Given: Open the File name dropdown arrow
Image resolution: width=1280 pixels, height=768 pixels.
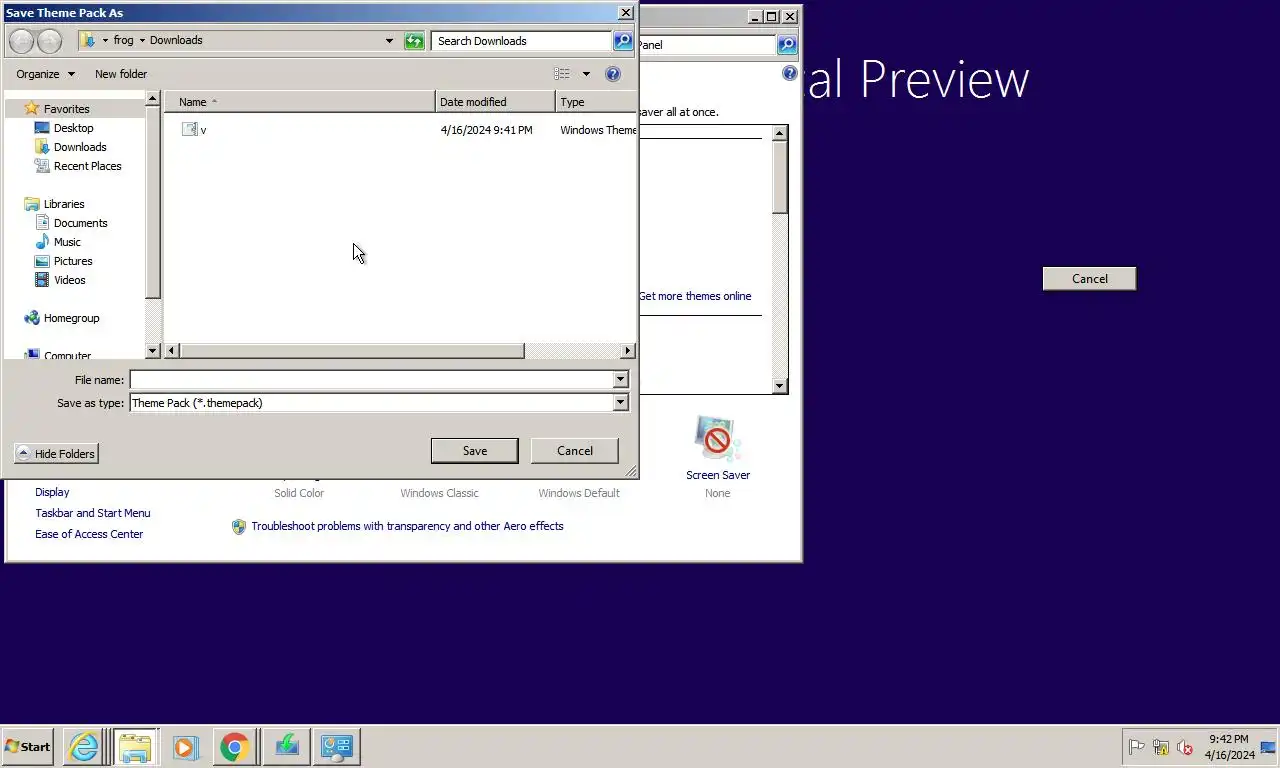Looking at the screenshot, I should click(x=620, y=380).
